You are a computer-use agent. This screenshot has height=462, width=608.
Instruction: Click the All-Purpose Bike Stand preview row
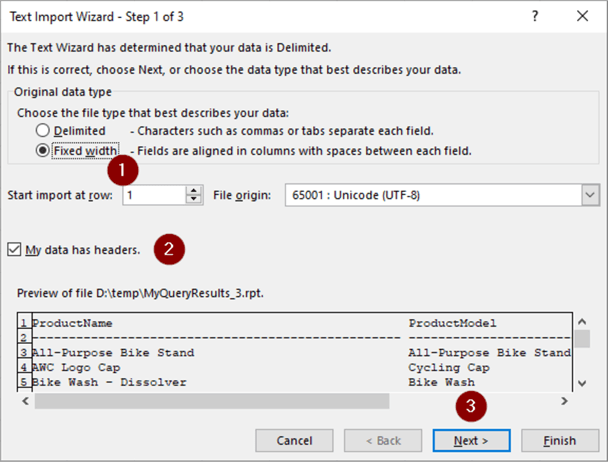click(113, 352)
